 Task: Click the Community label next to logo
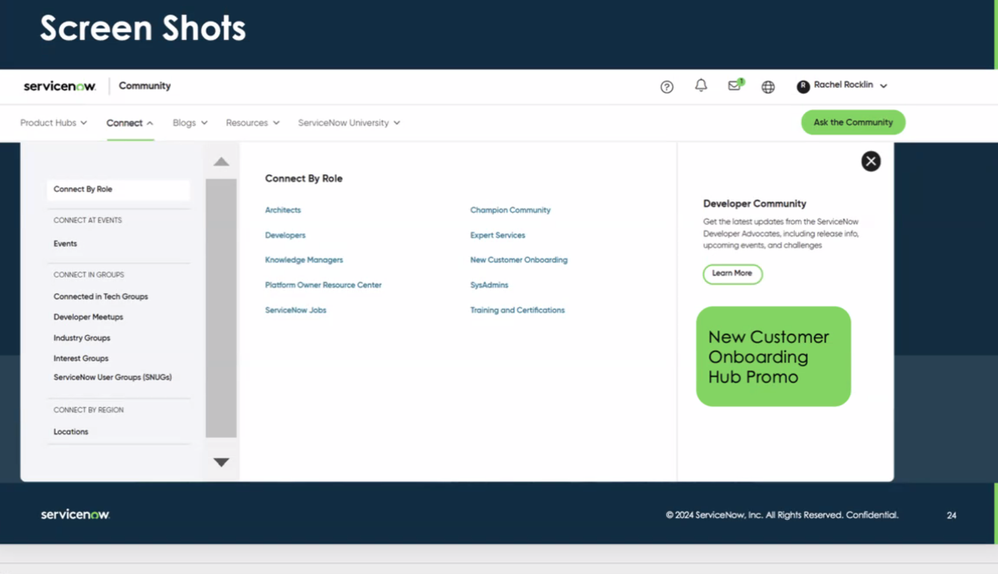coord(144,86)
